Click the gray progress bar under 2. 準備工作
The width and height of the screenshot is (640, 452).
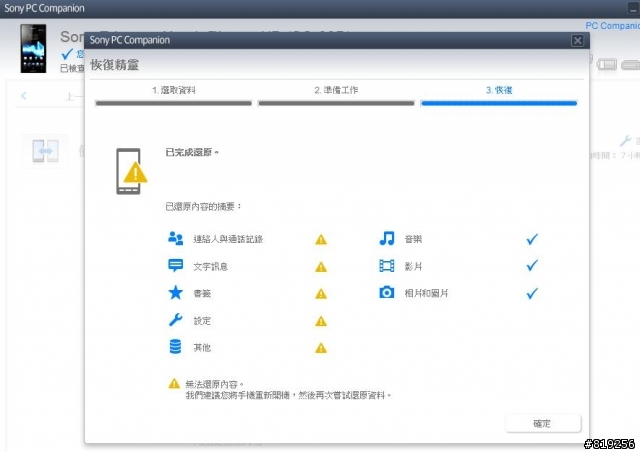pyautogui.click(x=336, y=103)
